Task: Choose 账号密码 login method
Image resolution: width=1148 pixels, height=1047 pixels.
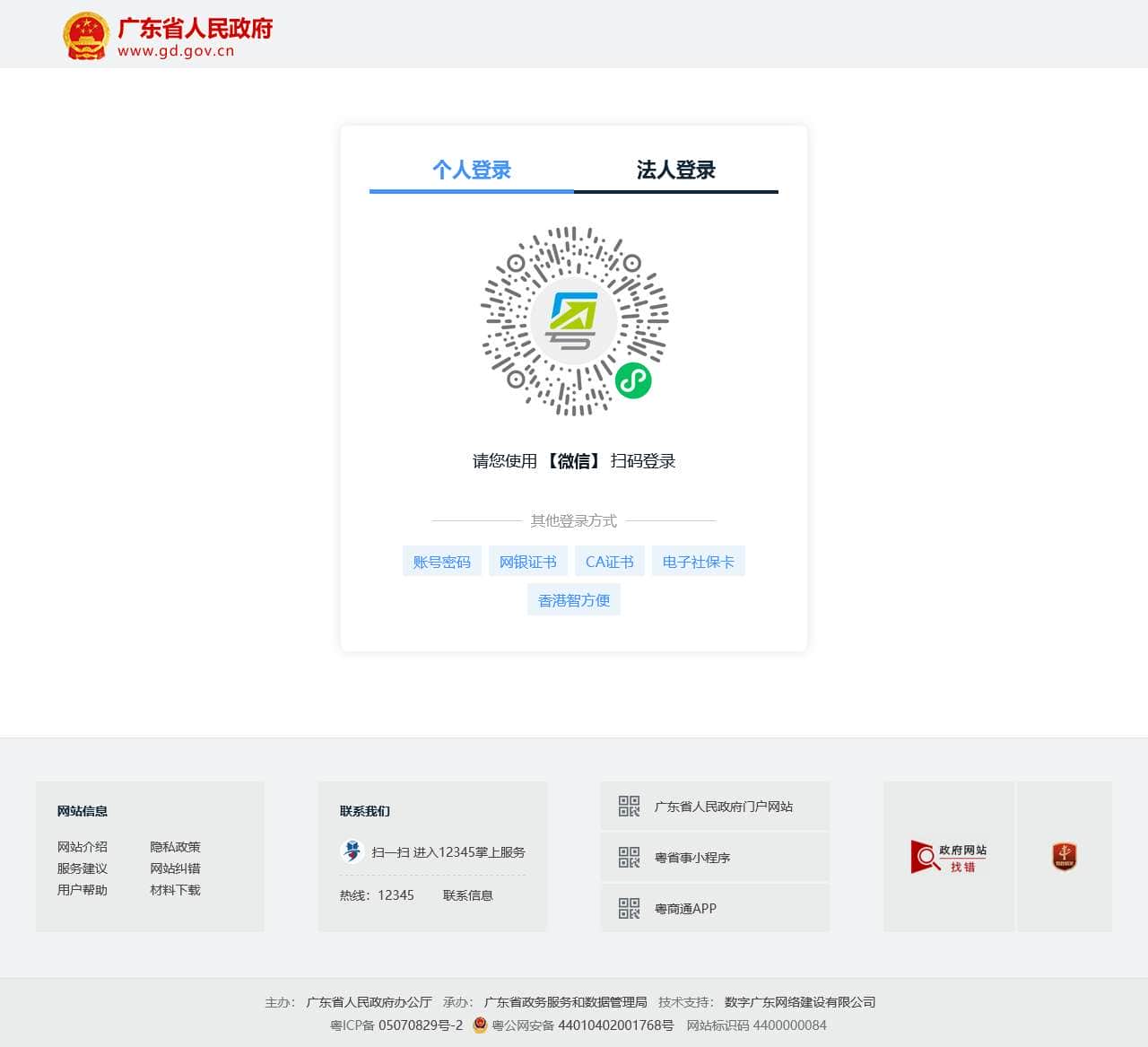Action: 442,562
